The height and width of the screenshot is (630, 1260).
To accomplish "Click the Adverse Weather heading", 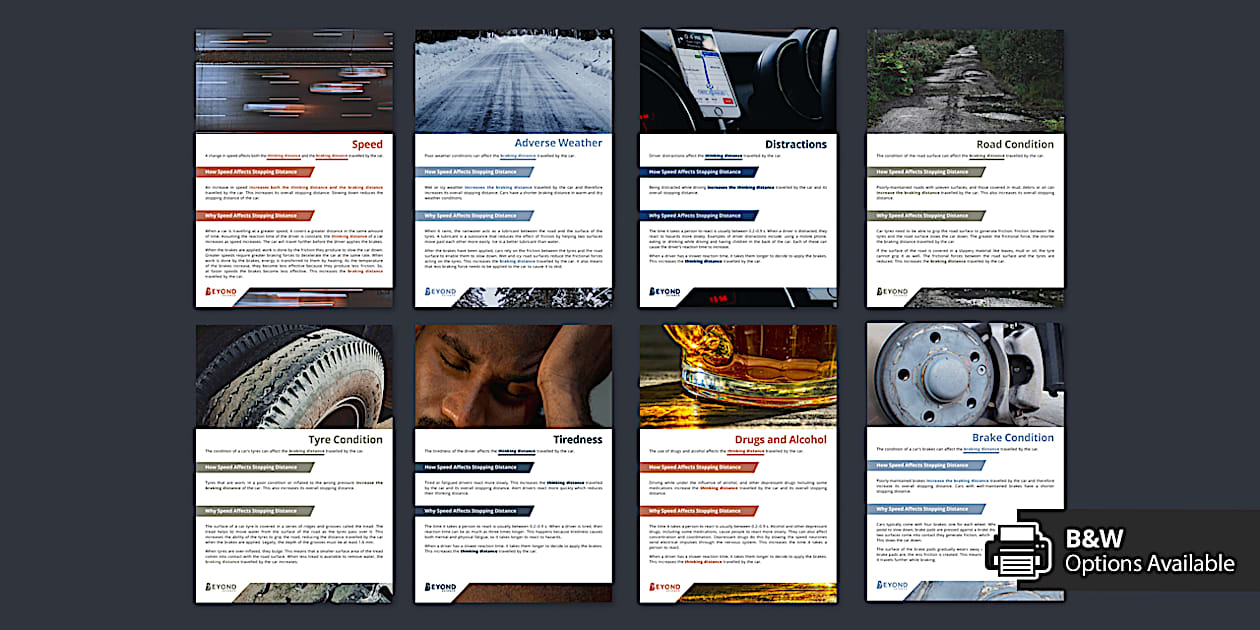I will pyautogui.click(x=558, y=143).
